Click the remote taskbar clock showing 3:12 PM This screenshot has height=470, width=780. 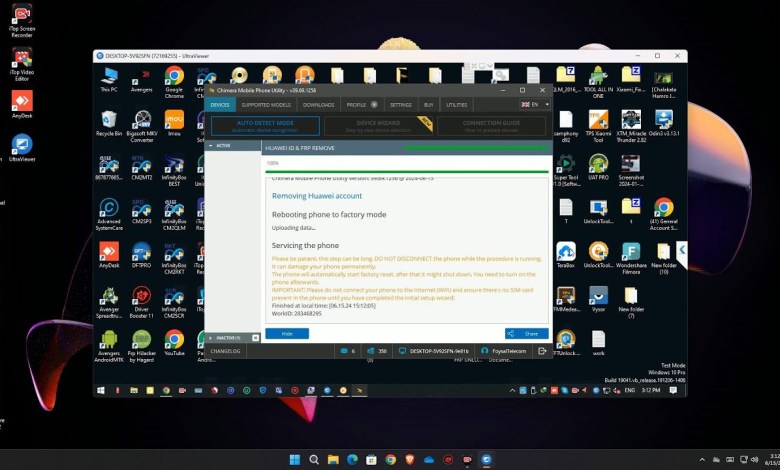(x=651, y=390)
